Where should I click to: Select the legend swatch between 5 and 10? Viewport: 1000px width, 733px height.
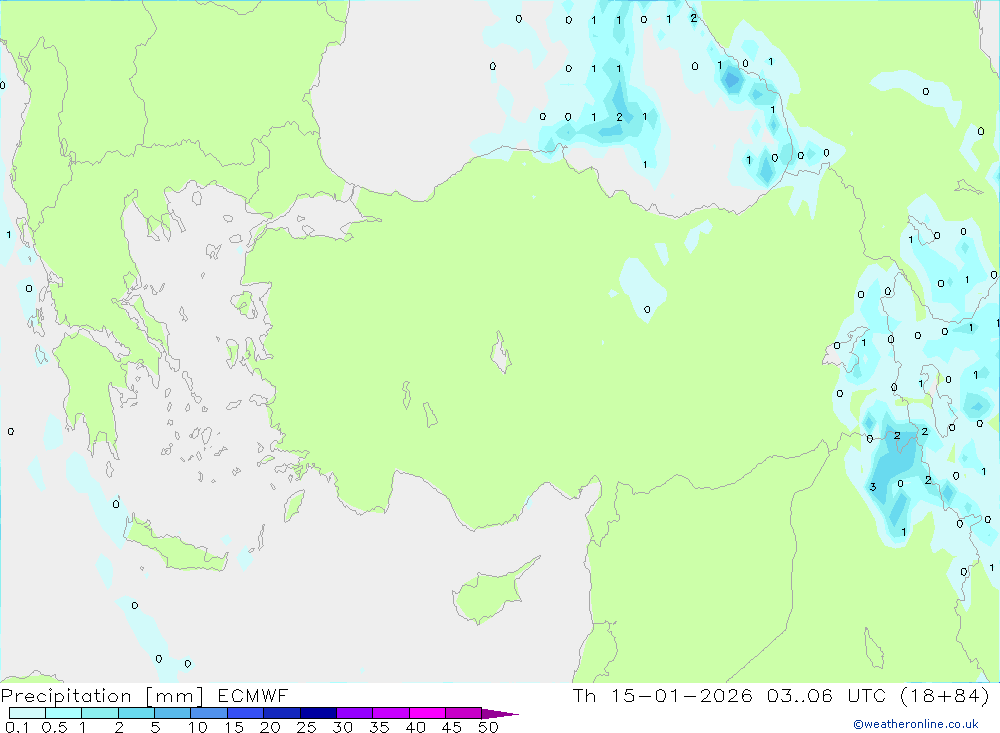(173, 713)
